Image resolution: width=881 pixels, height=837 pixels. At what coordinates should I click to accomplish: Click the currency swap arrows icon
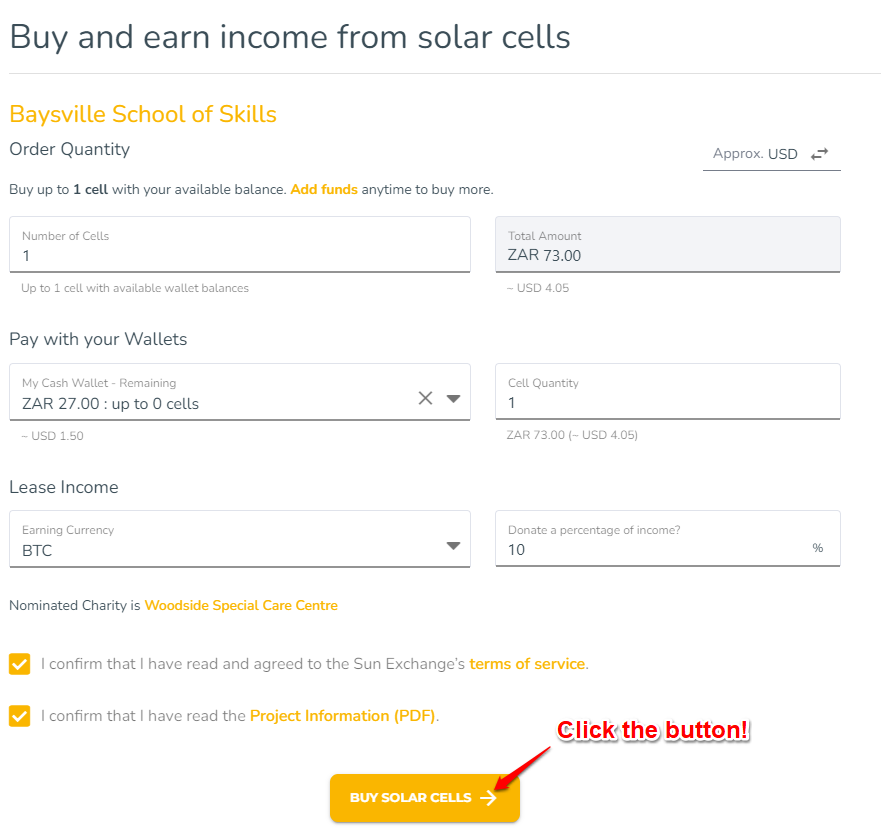(819, 154)
